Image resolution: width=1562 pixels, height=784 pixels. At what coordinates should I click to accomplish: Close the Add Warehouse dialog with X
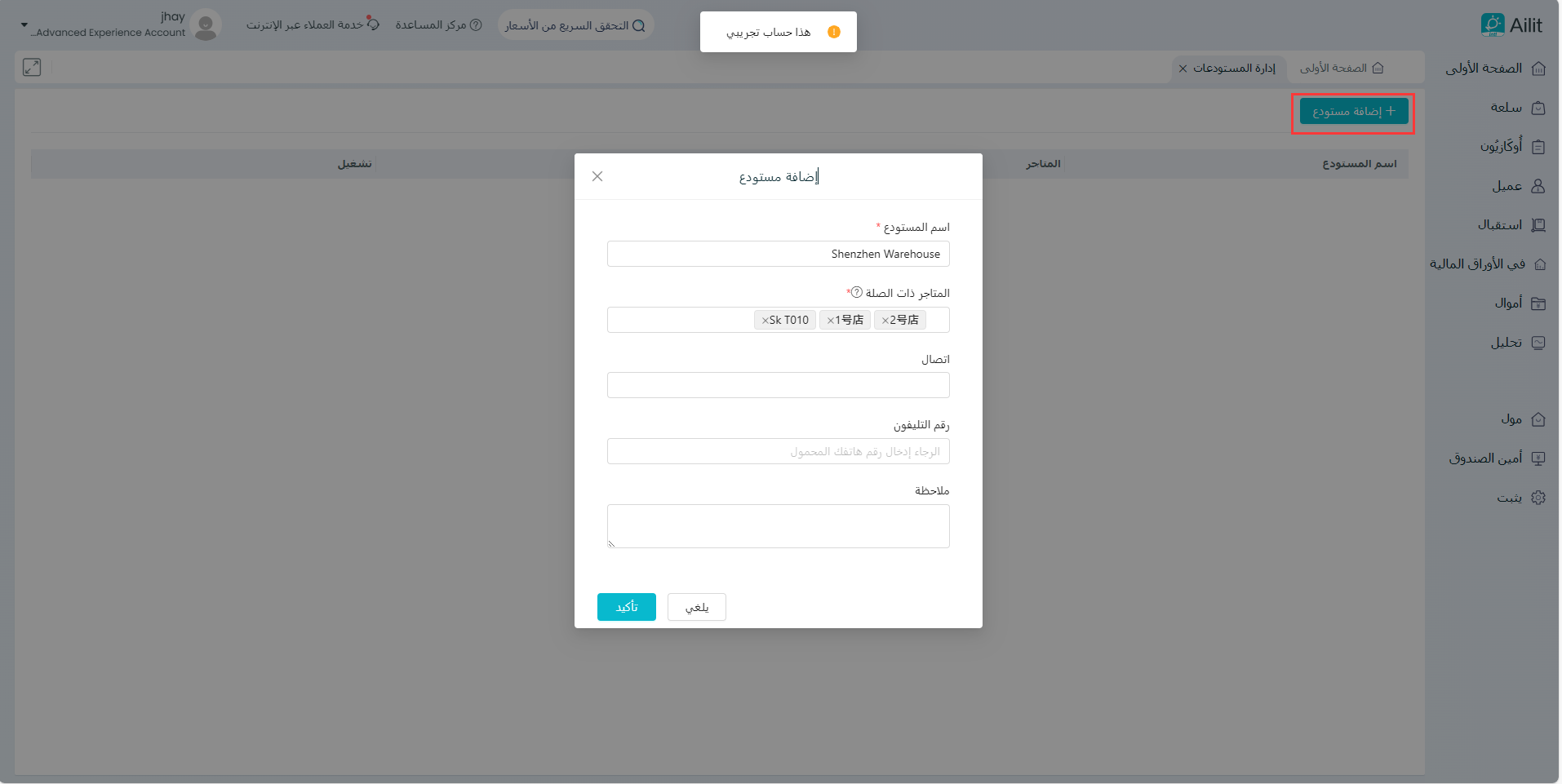coord(597,176)
